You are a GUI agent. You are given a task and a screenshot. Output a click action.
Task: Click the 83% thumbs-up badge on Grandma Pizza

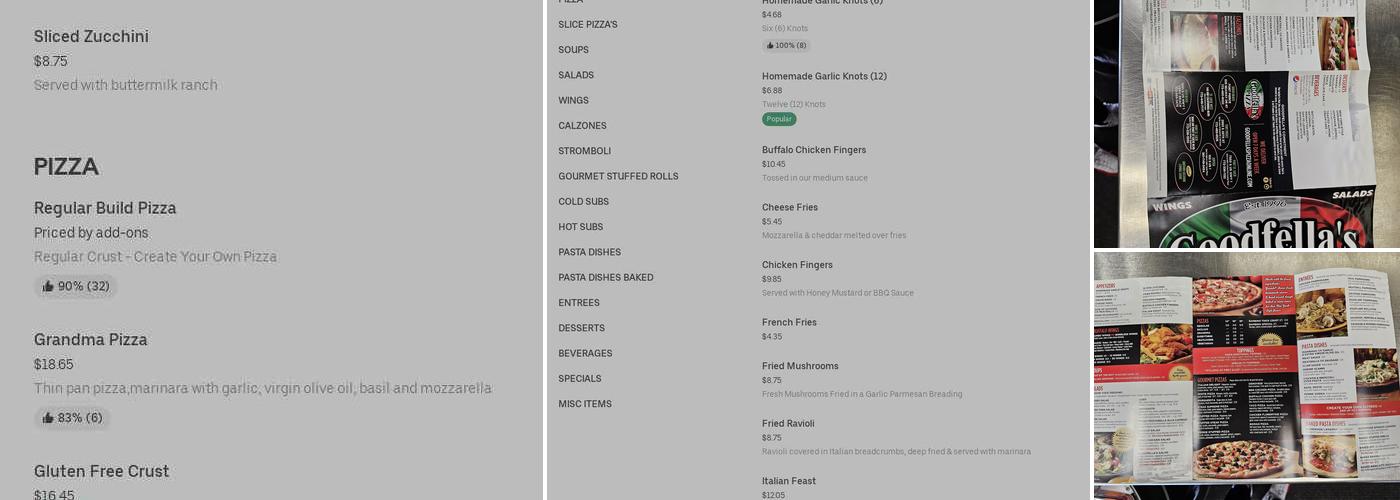(72, 418)
